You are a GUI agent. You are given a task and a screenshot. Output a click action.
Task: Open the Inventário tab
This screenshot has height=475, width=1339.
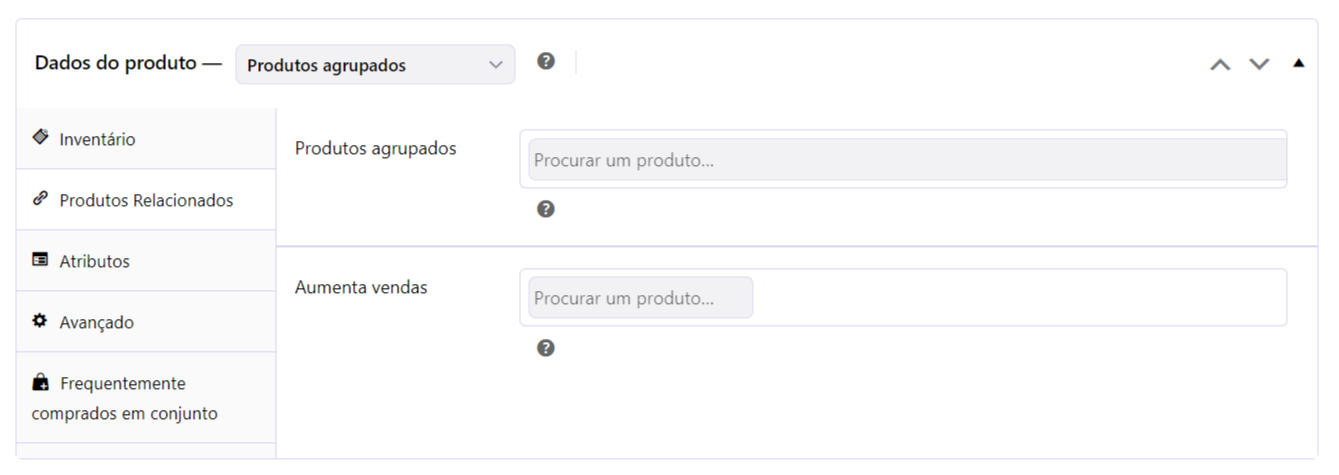tap(146, 139)
